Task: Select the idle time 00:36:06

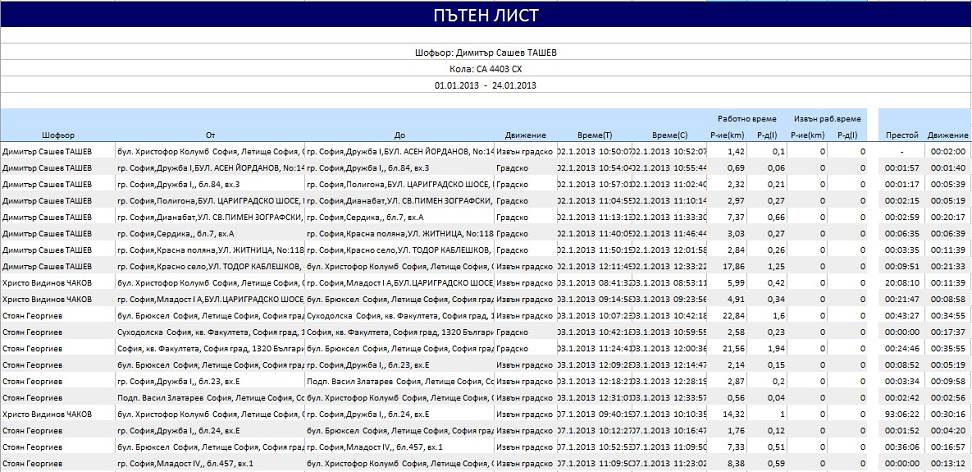Action: (x=901, y=447)
